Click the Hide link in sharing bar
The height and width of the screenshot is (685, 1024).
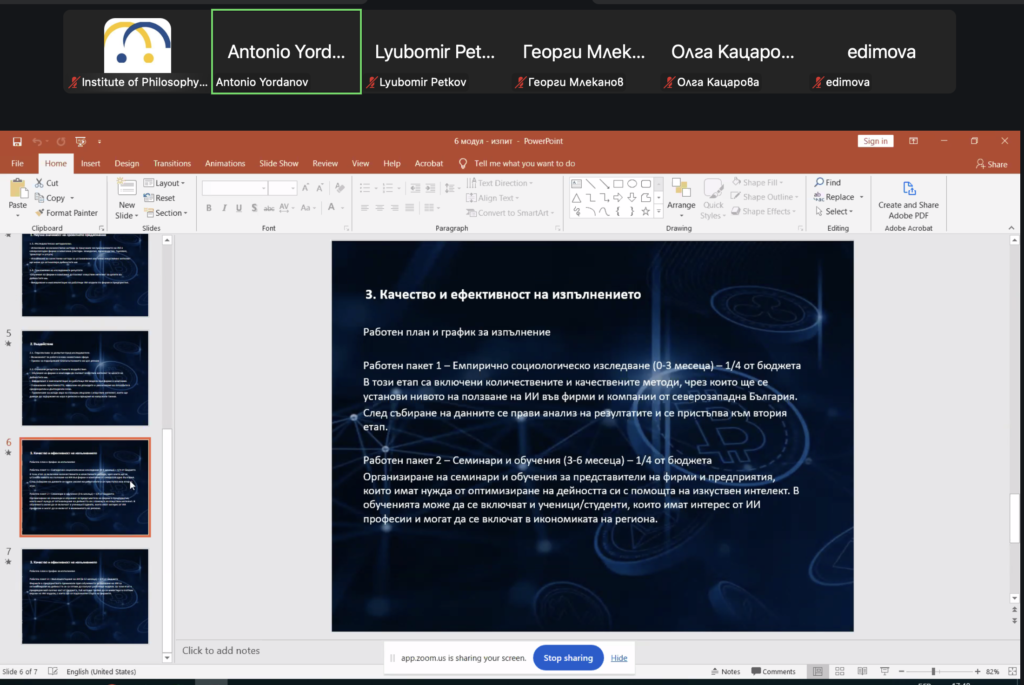click(618, 658)
